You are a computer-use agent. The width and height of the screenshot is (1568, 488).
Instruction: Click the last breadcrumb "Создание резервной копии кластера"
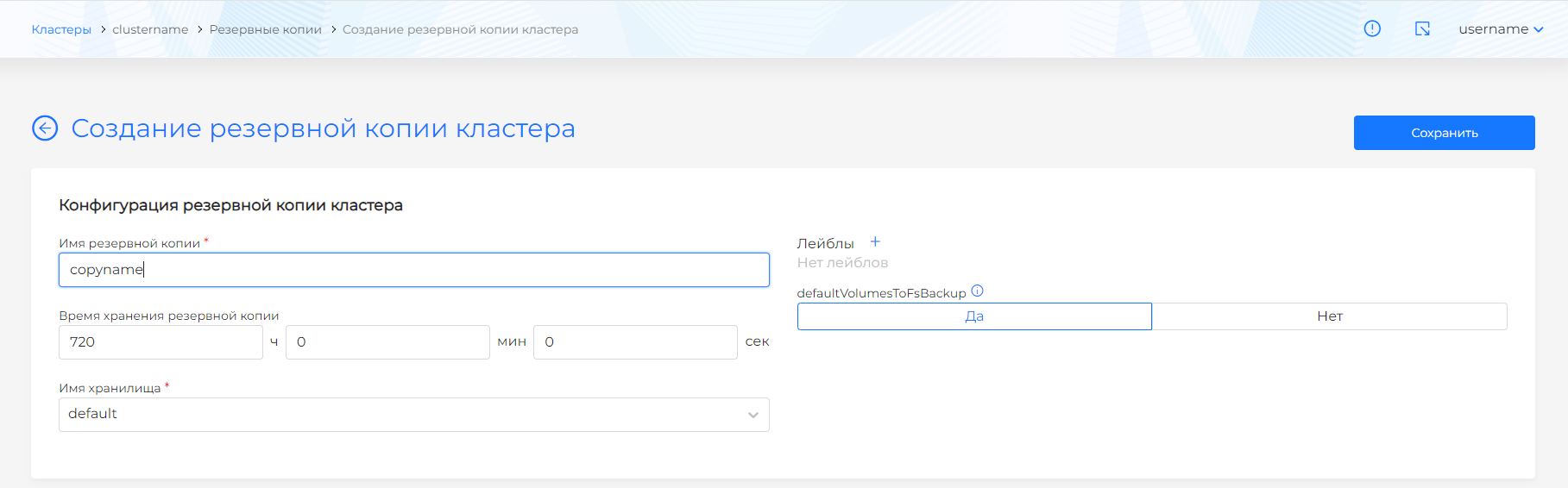coord(460,29)
